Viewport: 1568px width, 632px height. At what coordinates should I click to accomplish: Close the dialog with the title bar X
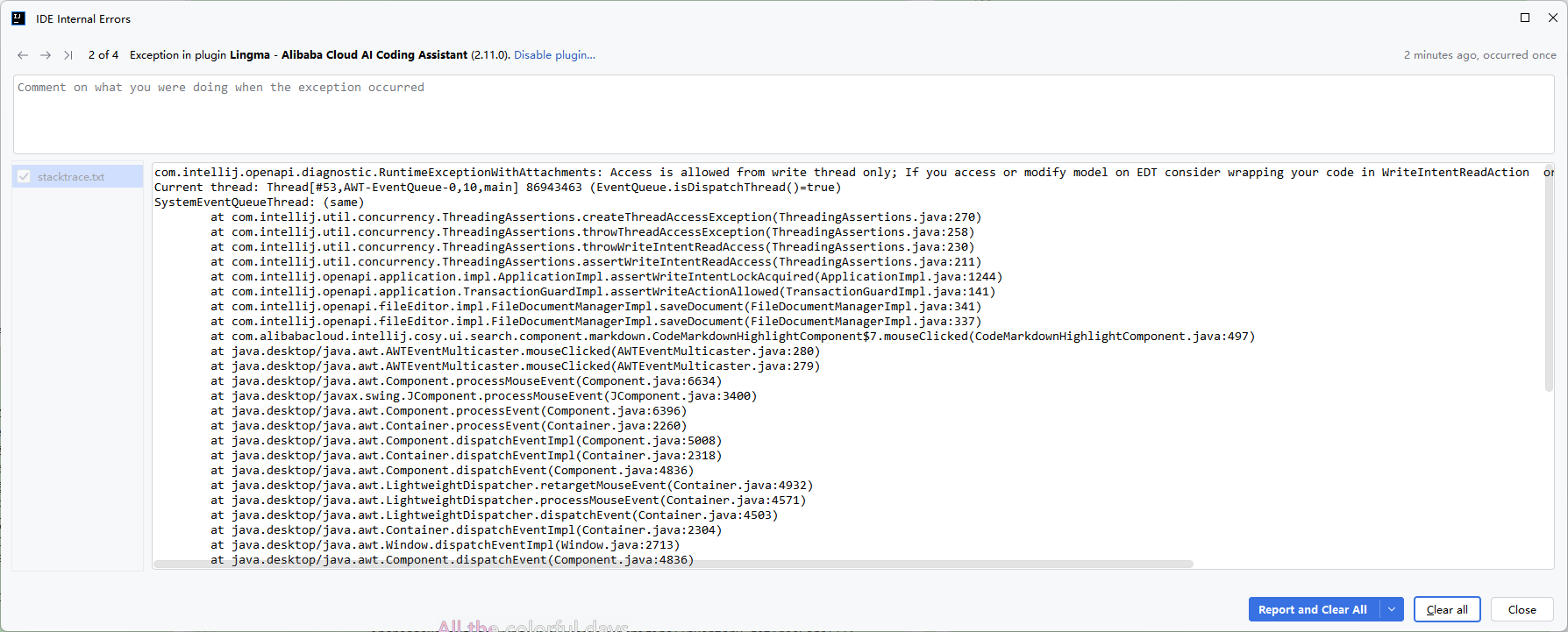(1552, 18)
